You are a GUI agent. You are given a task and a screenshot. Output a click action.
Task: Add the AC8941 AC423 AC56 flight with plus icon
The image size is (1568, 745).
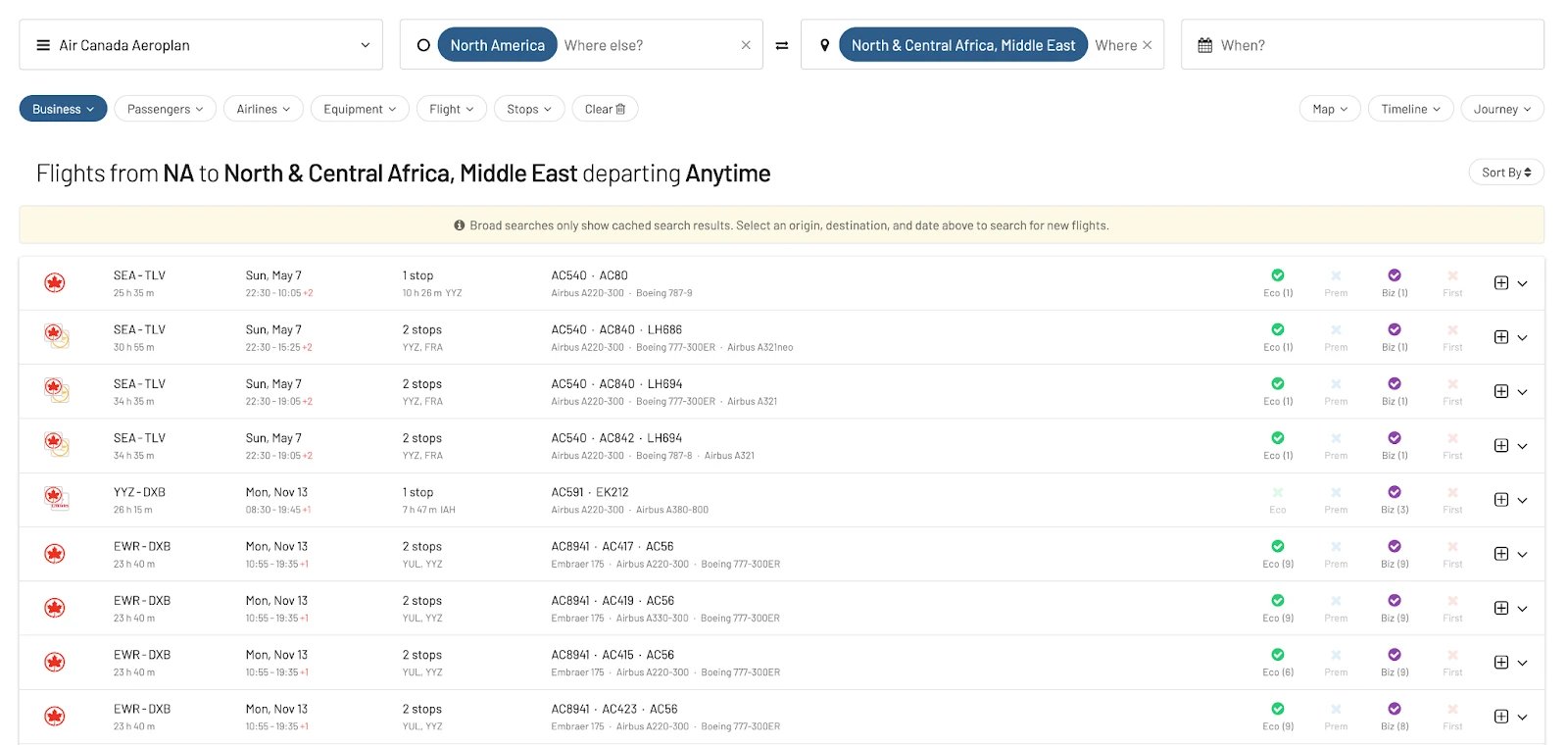point(1501,717)
